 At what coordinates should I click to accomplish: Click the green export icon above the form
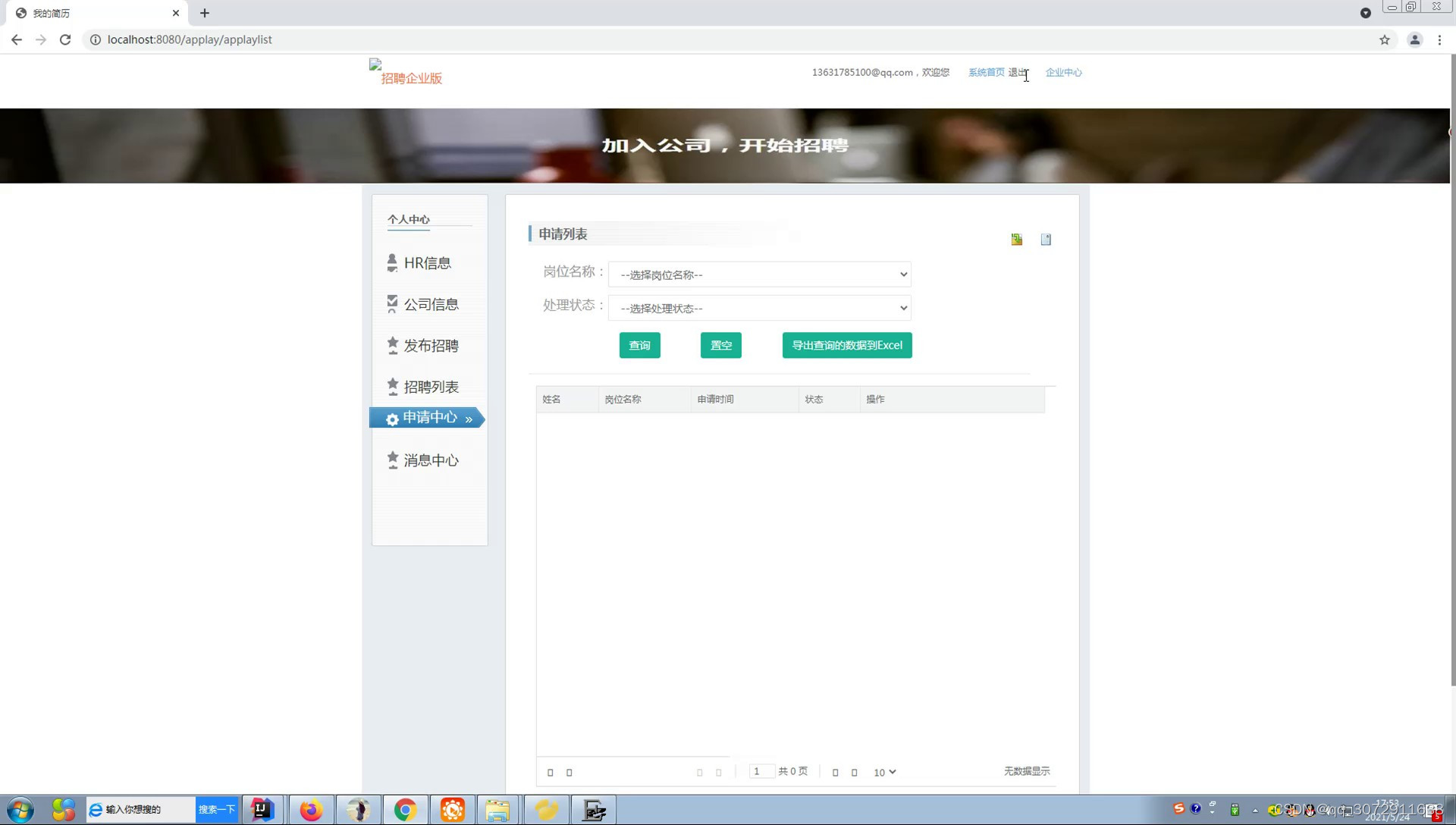coord(1017,240)
